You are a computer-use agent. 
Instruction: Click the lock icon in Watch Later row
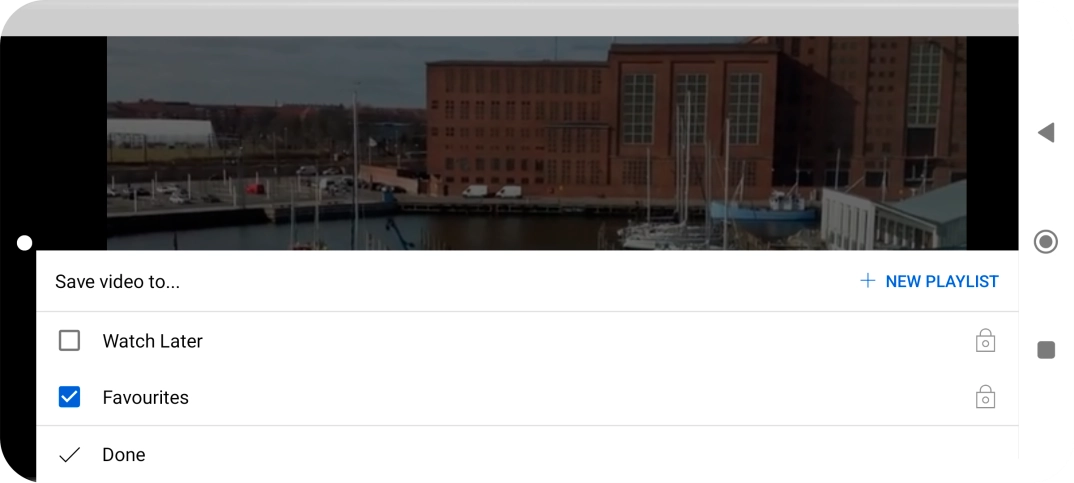pyautogui.click(x=985, y=340)
